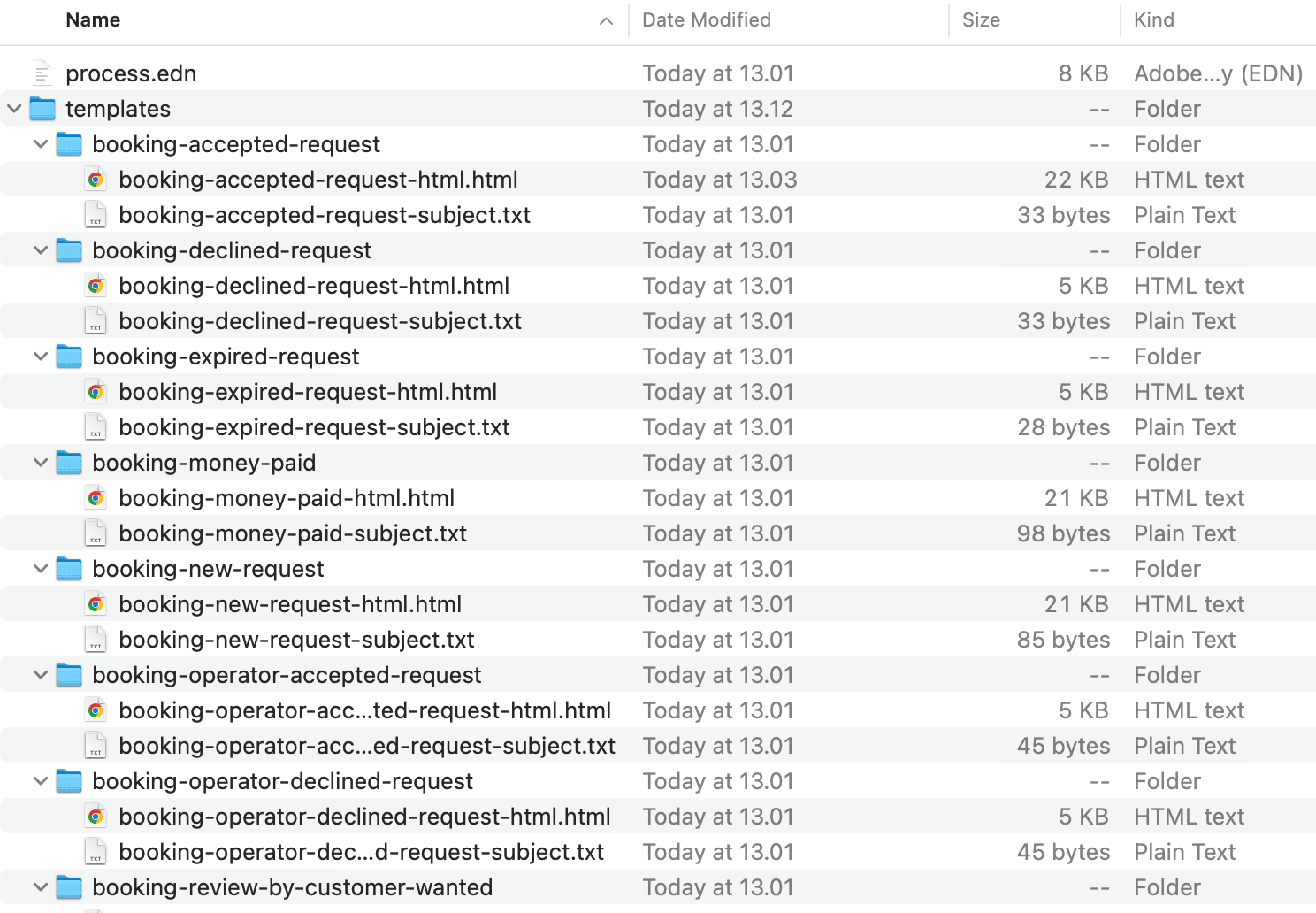Sort files by Size column
This screenshot has height=913, width=1316.
(x=981, y=20)
